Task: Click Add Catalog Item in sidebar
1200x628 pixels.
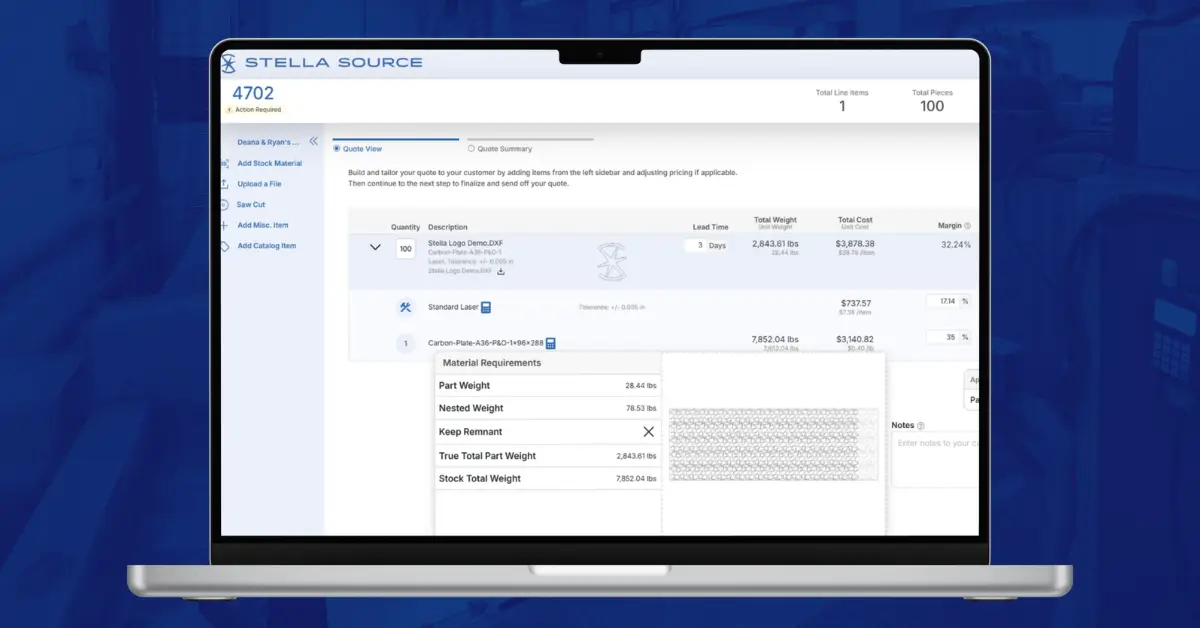Action: [267, 246]
